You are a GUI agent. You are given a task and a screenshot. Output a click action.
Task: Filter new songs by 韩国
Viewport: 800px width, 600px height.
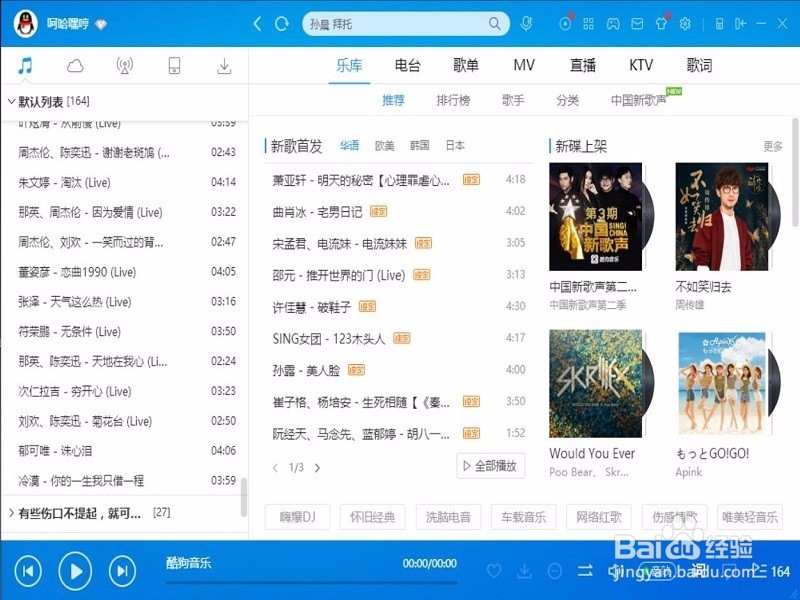coord(419,146)
